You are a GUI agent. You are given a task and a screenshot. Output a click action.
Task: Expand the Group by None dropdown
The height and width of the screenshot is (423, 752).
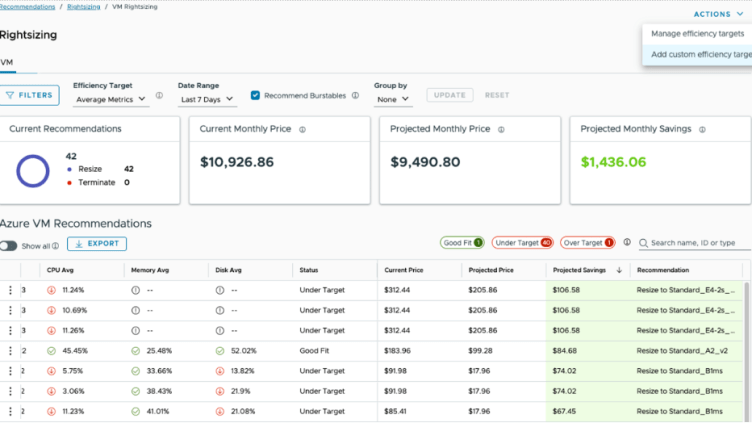[393, 99]
